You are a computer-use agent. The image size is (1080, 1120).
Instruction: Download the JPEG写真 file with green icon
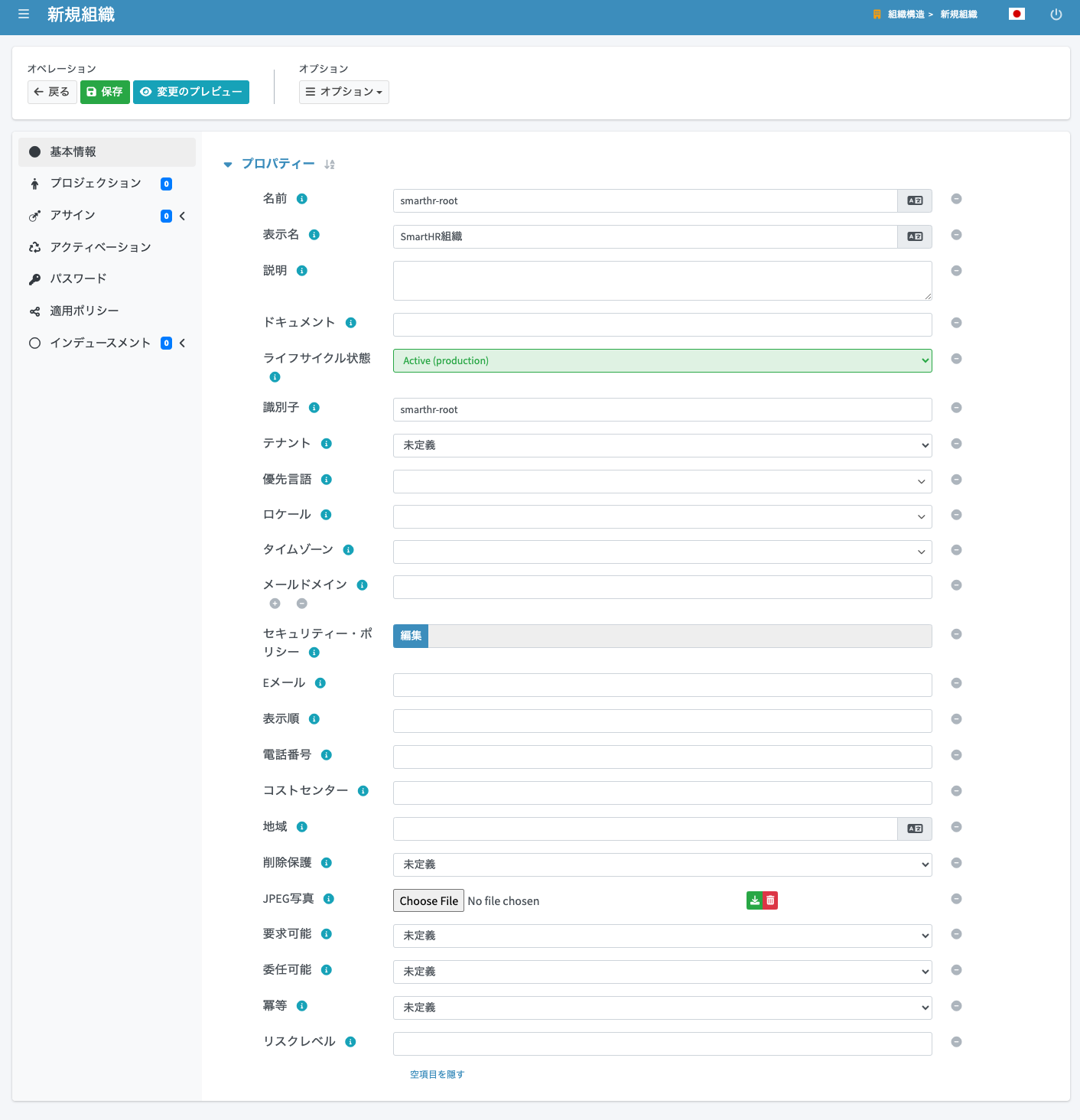[754, 901]
